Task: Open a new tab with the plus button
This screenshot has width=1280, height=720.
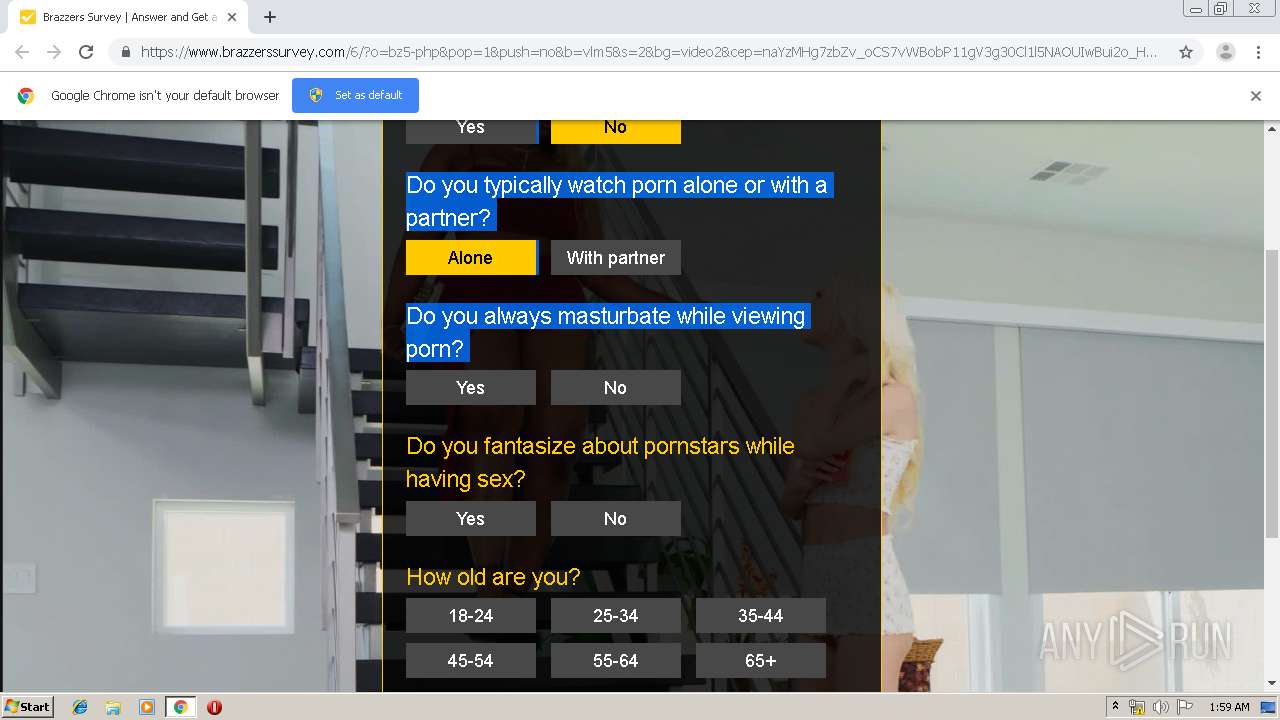Action: [x=270, y=17]
